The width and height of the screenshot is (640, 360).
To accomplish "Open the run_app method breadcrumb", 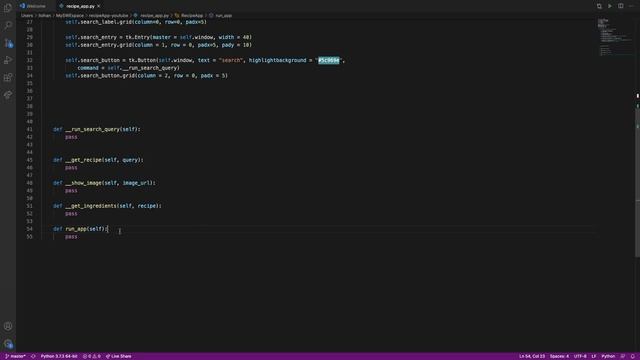I will point(220,16).
